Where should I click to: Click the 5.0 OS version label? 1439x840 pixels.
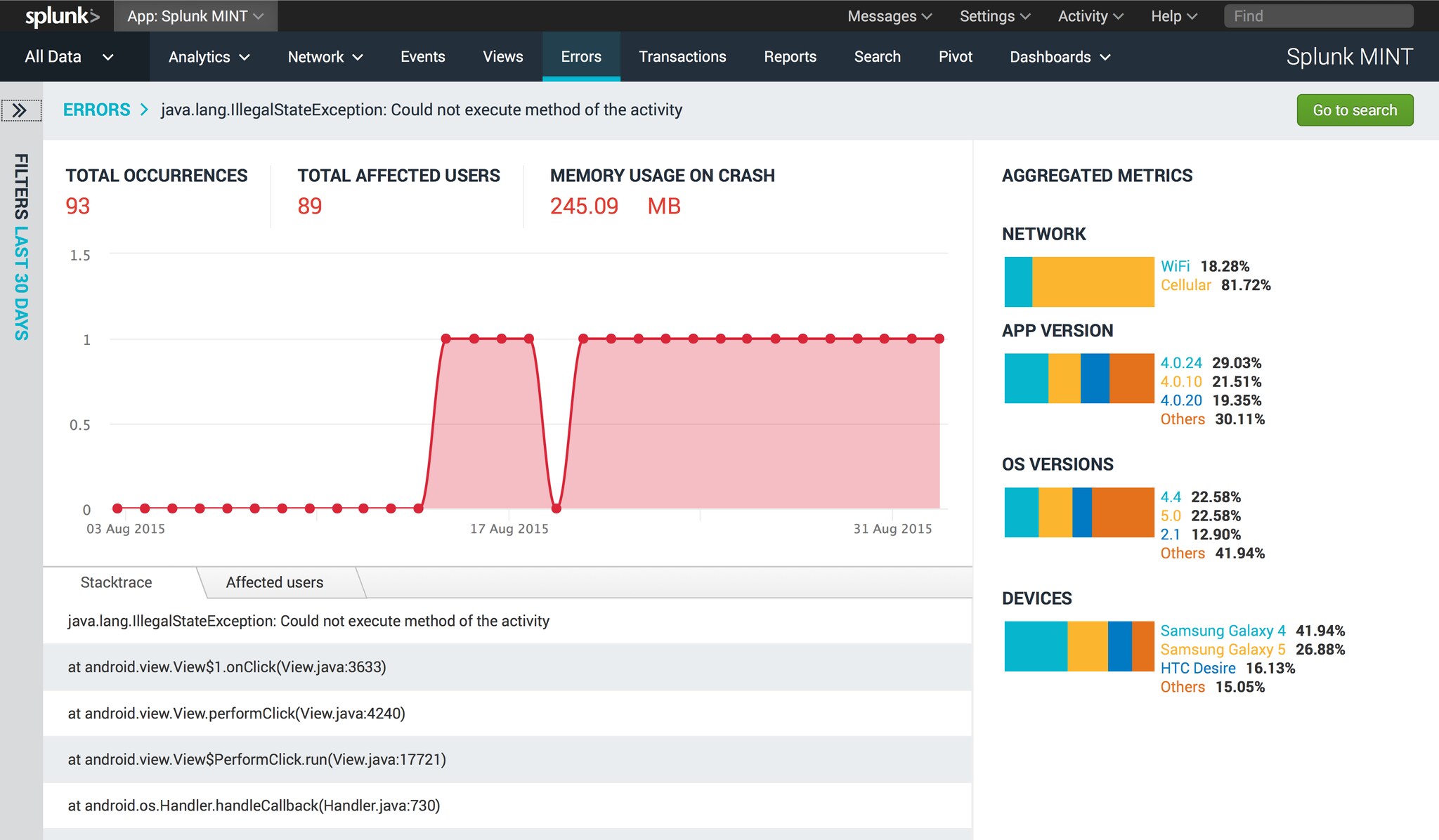[1171, 516]
